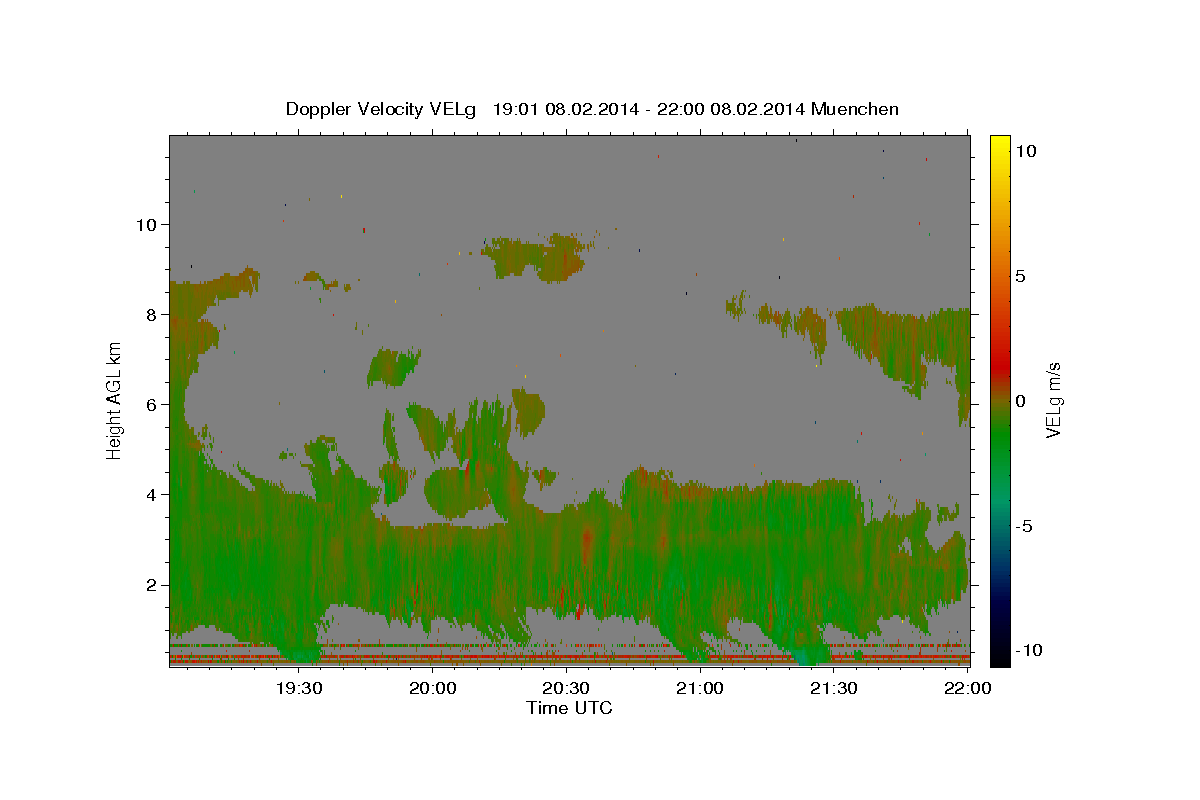Image resolution: width=1200 pixels, height=800 pixels.
Task: Click the colorbar label -5
Action: (1024, 526)
